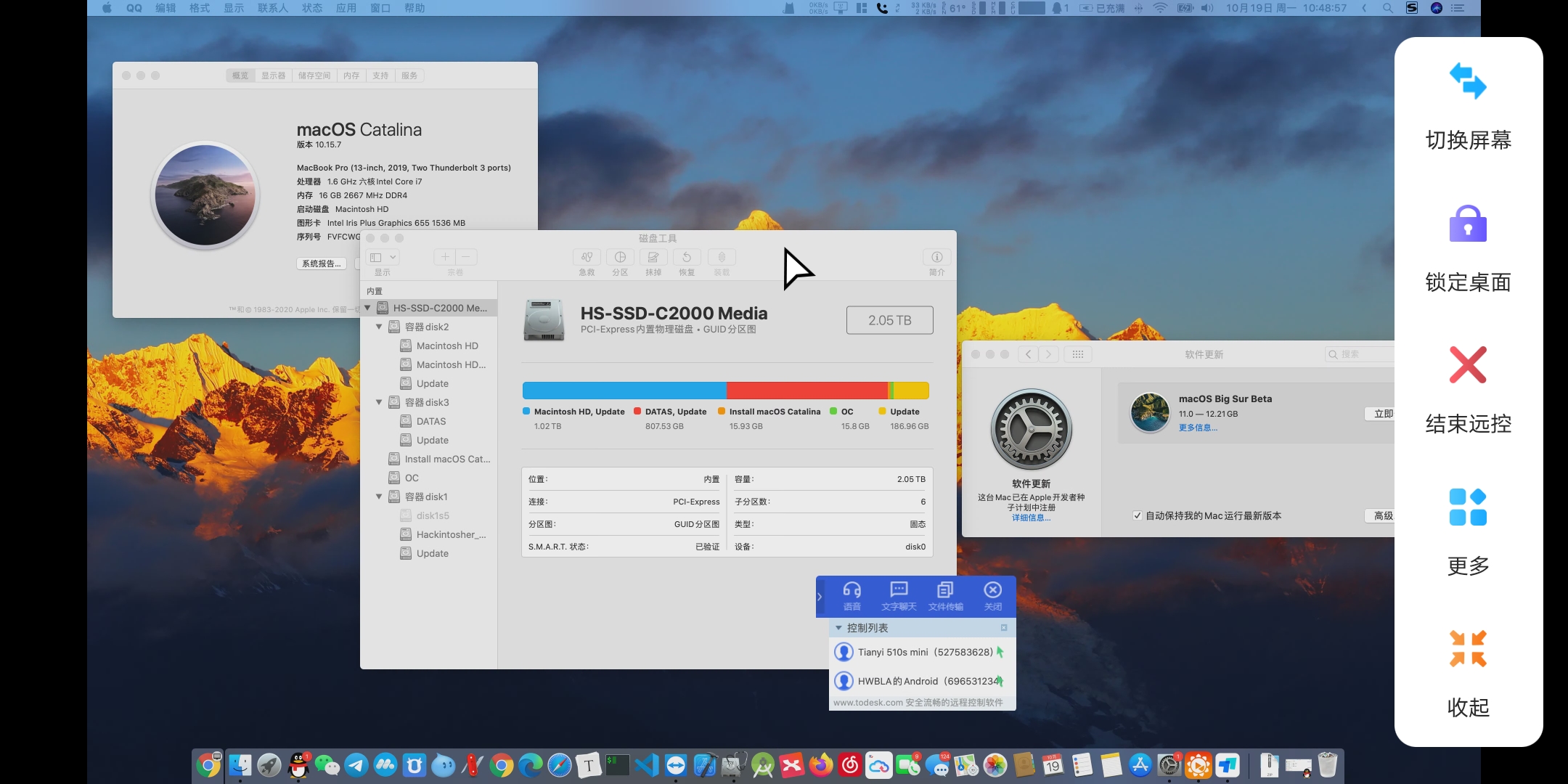The image size is (1568, 784).
Task: Click the 高级 advanced button in 软件更新
Action: [1380, 515]
